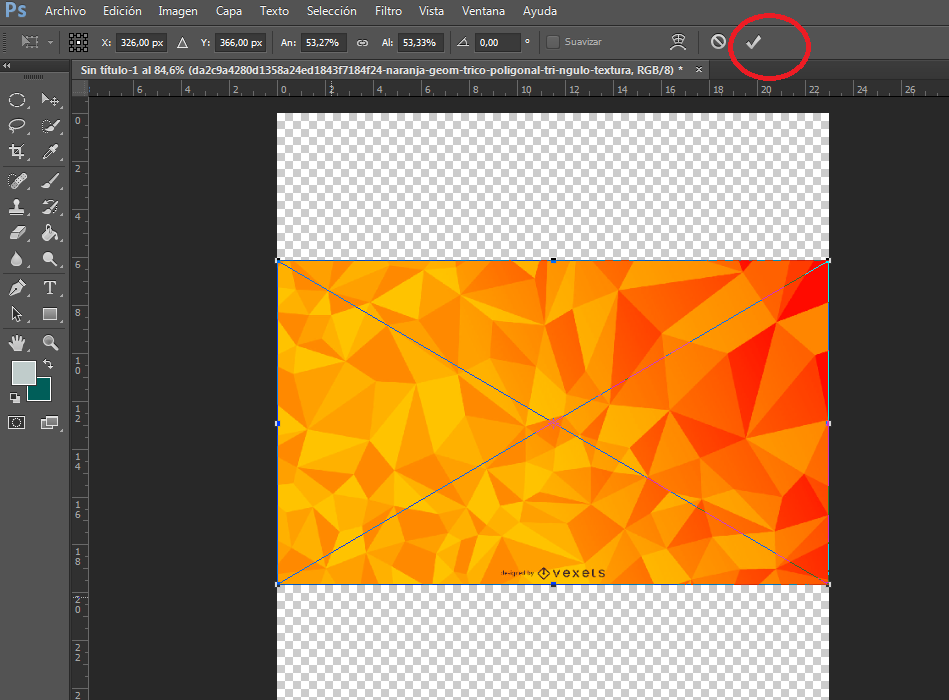Click transform center reference point

pos(553,422)
